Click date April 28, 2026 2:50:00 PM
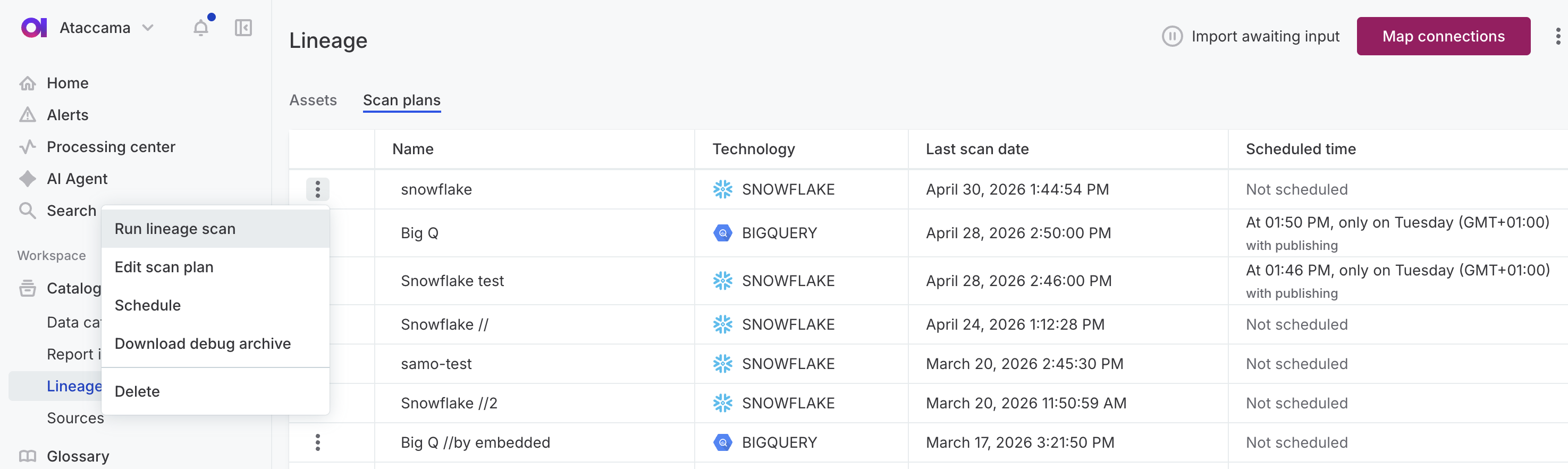This screenshot has width=1568, height=469. coord(1018,233)
